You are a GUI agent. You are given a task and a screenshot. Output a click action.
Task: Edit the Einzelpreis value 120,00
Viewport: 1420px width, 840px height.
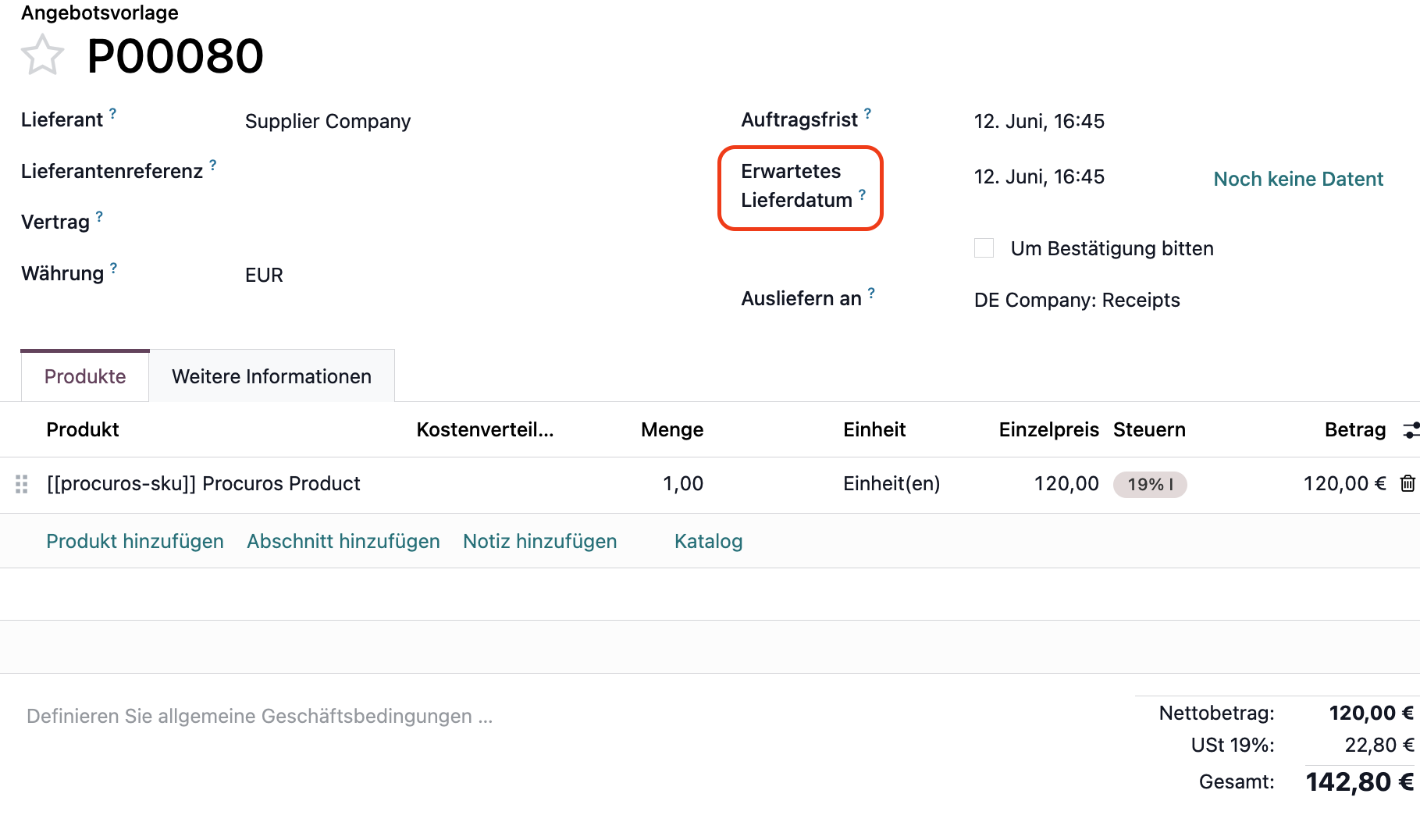(x=1066, y=483)
